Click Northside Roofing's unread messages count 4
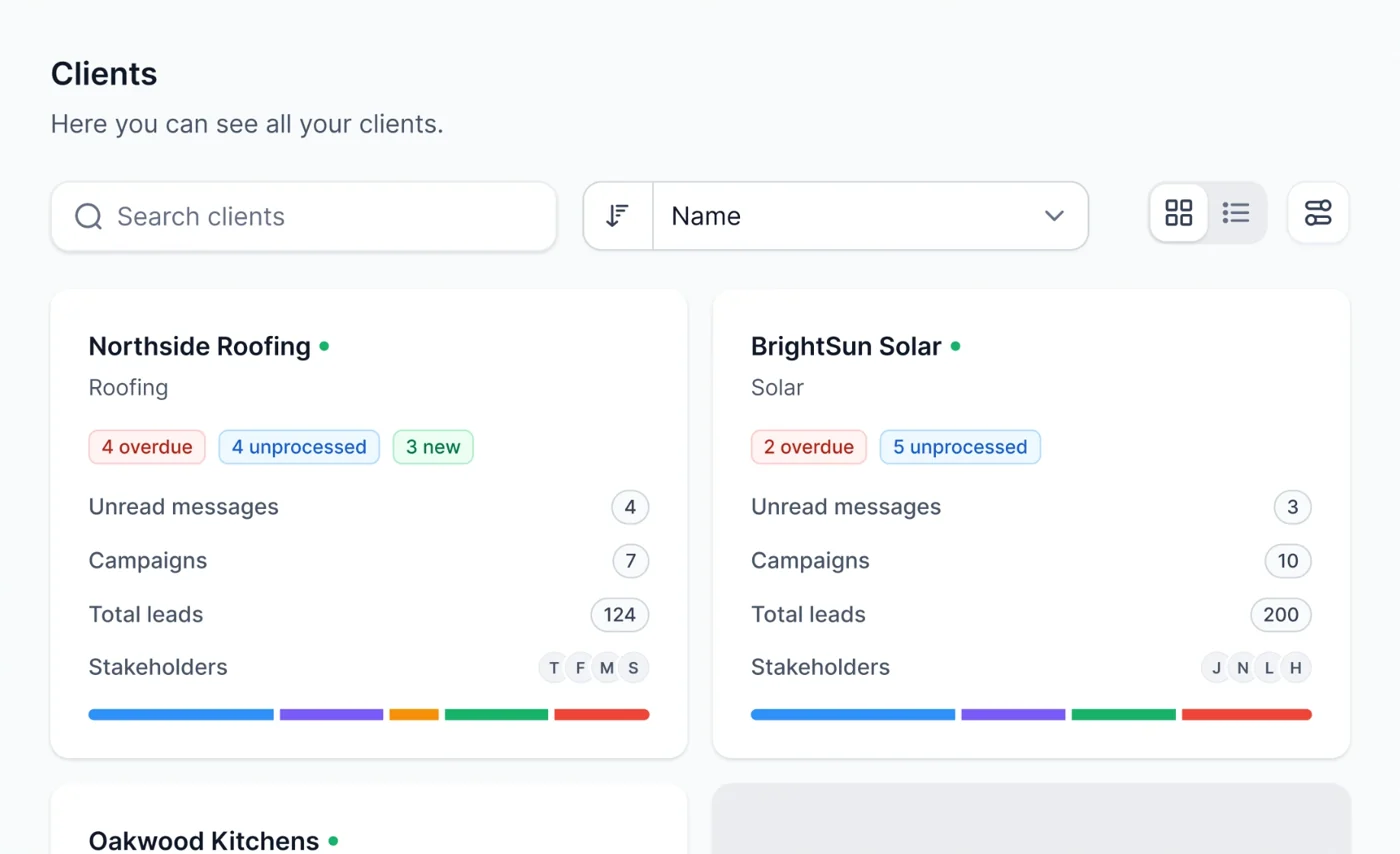Viewport: 1400px width, 854px height. [x=630, y=507]
